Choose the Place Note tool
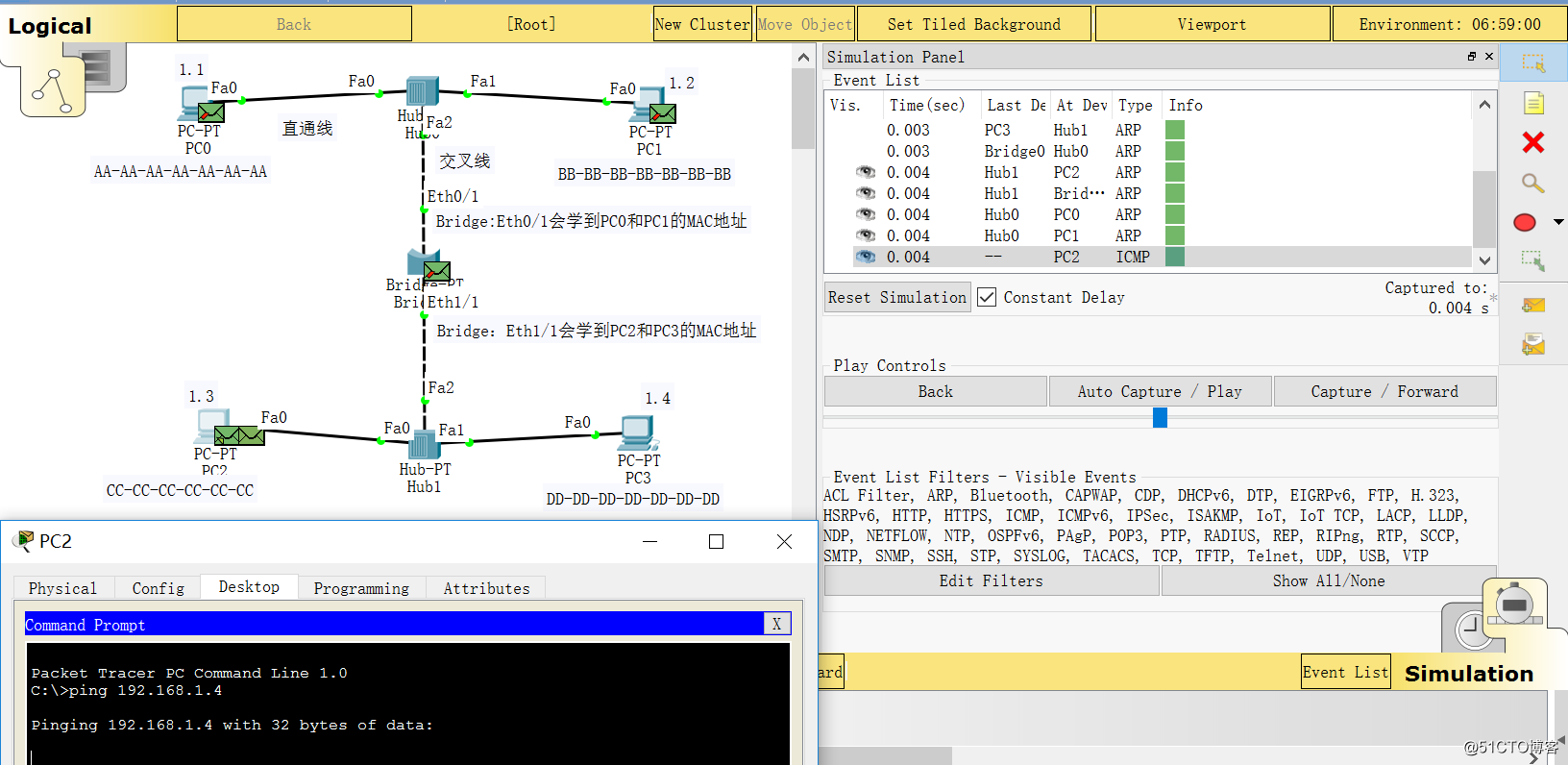 (x=1533, y=103)
